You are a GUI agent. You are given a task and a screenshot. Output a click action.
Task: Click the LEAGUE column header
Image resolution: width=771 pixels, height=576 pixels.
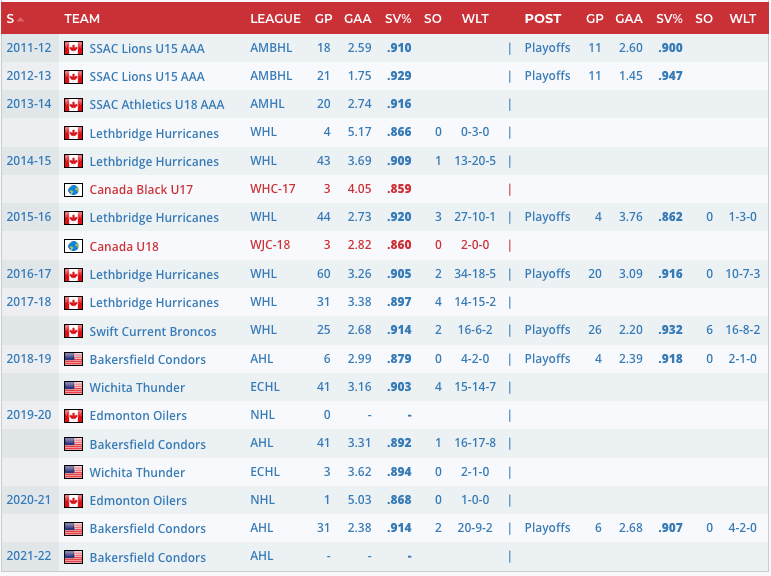275,19
